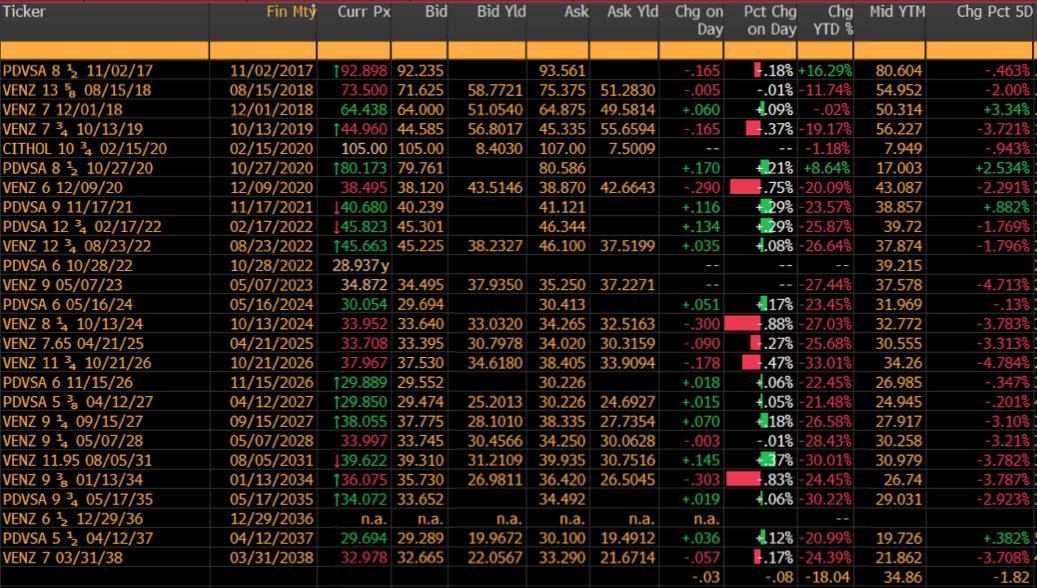
Task: Select the PDVSA 9 11/17/21 ticker
Action: coord(67,207)
